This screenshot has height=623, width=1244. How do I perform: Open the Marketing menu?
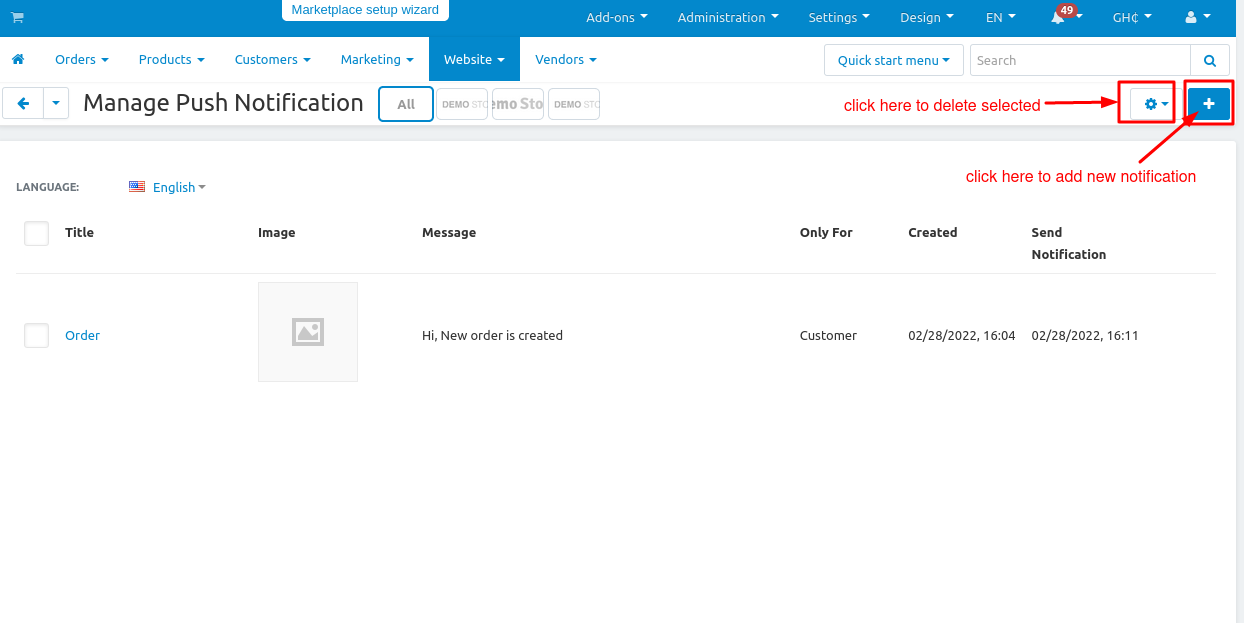coord(376,60)
